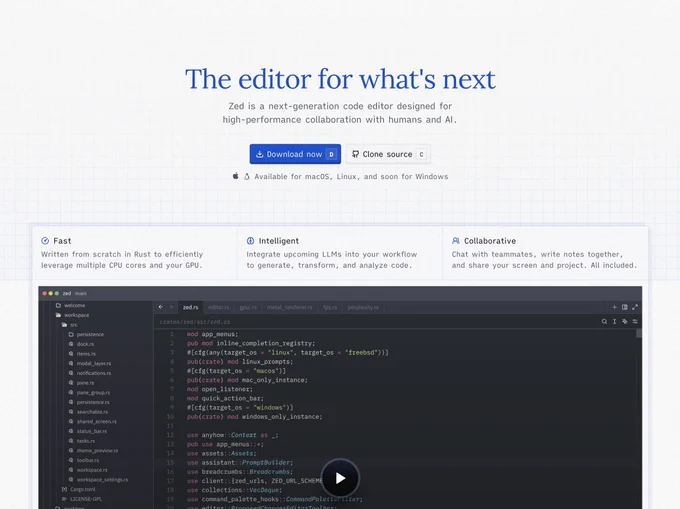Click the text cursor selection icon
This screenshot has width=680, height=509.
coord(614,321)
